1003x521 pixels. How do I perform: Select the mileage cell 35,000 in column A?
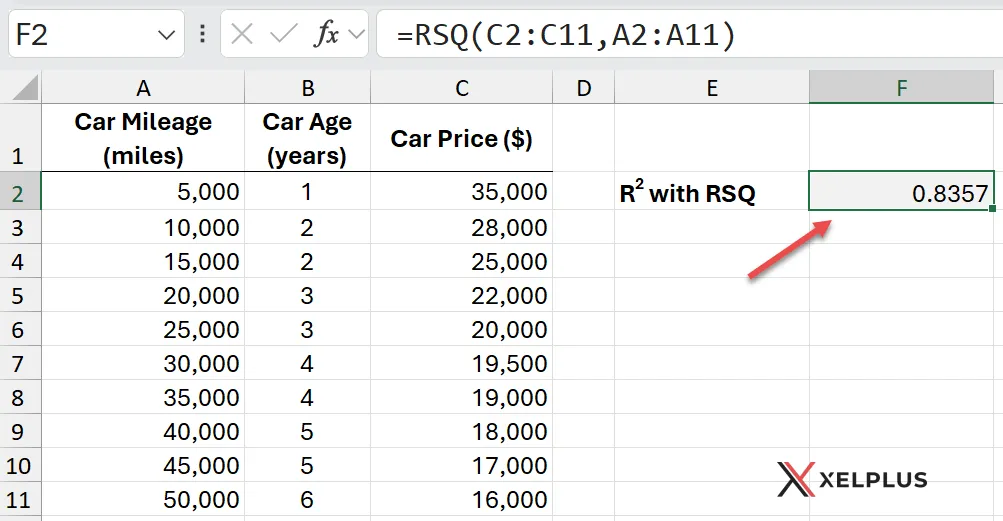click(143, 397)
